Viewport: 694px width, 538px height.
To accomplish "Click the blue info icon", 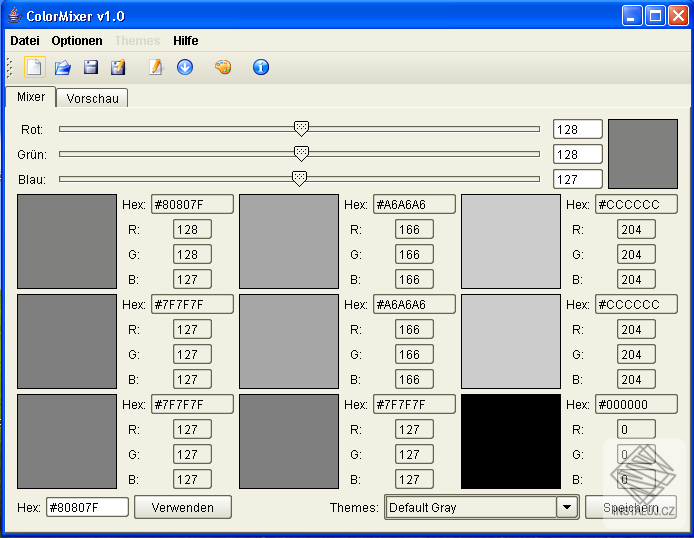I will pyautogui.click(x=261, y=67).
